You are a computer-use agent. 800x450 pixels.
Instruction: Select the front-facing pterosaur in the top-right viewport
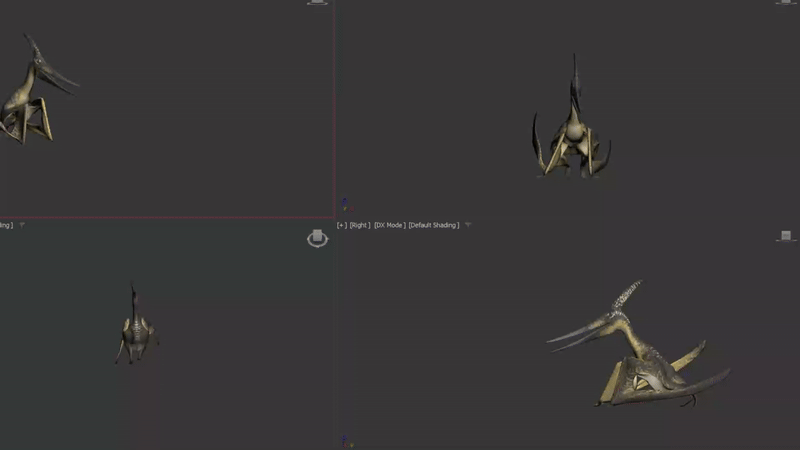tap(571, 130)
